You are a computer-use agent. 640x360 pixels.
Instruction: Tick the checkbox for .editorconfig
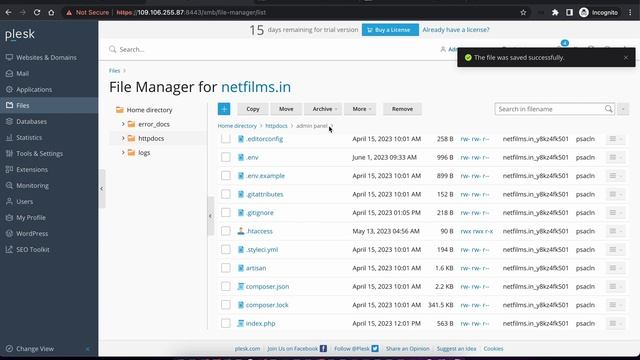click(226, 139)
